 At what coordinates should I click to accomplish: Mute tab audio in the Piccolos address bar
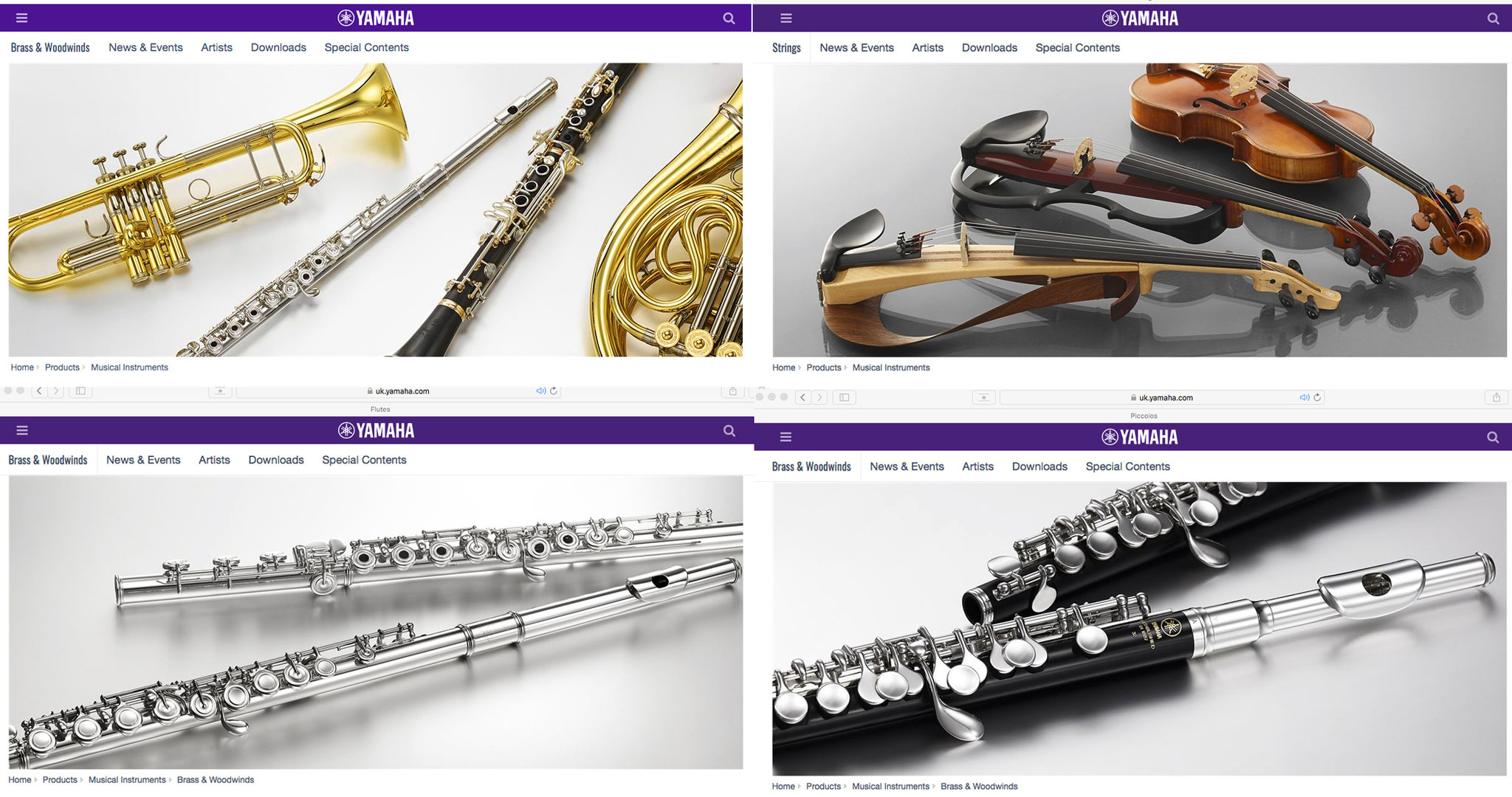[x=1305, y=397]
